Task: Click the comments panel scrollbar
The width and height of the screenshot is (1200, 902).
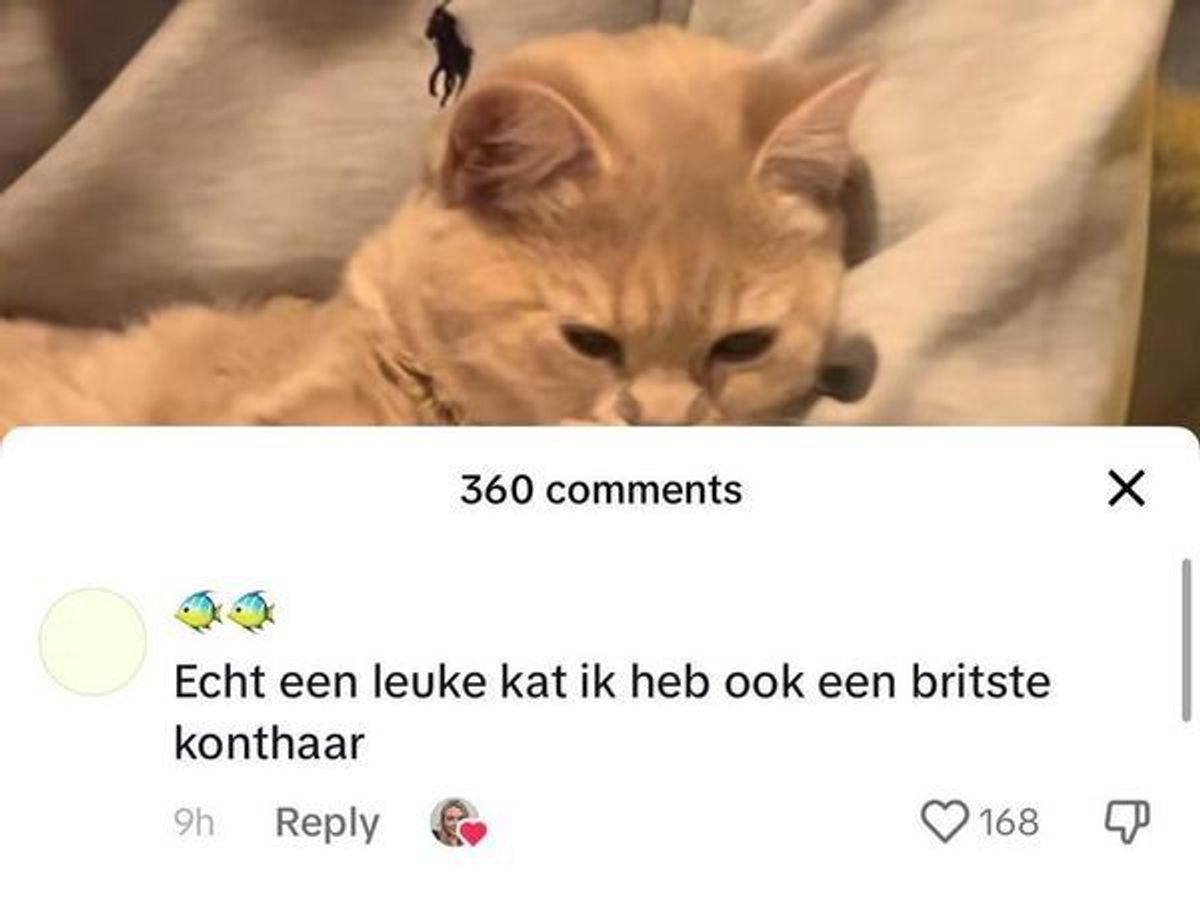Action: pos(1186,640)
